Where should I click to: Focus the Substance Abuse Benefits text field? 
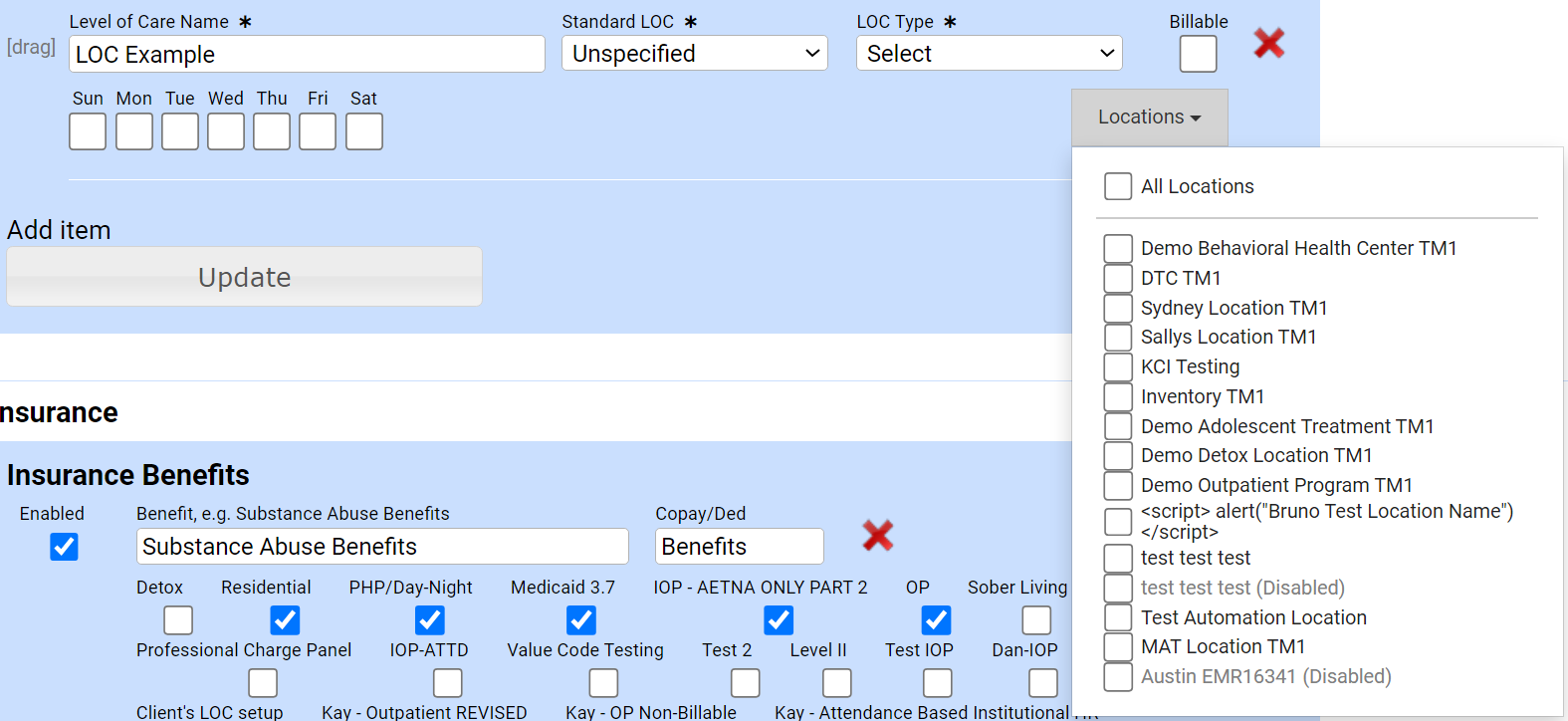382,547
